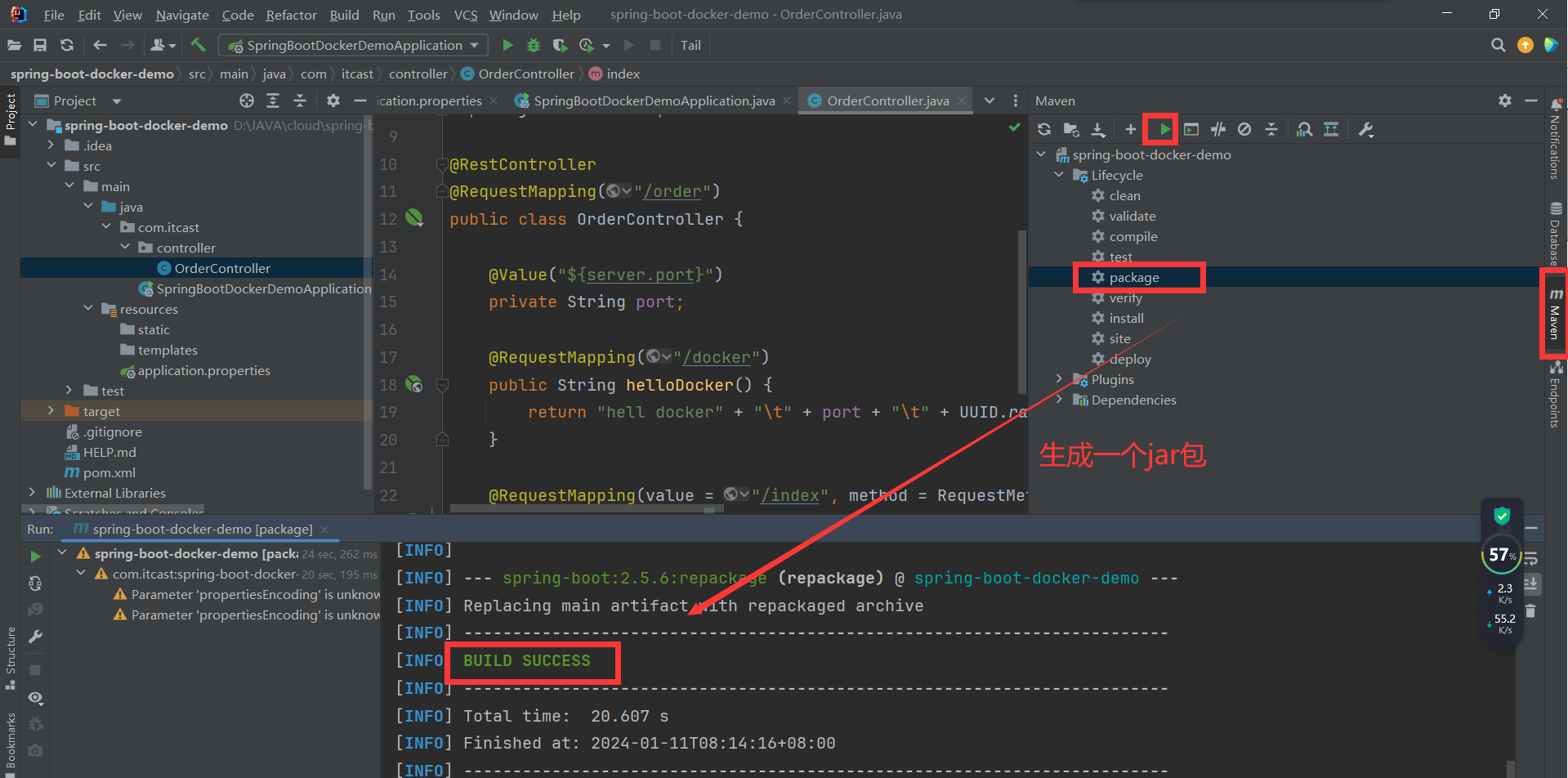Open the Structure side tool window

[11, 658]
